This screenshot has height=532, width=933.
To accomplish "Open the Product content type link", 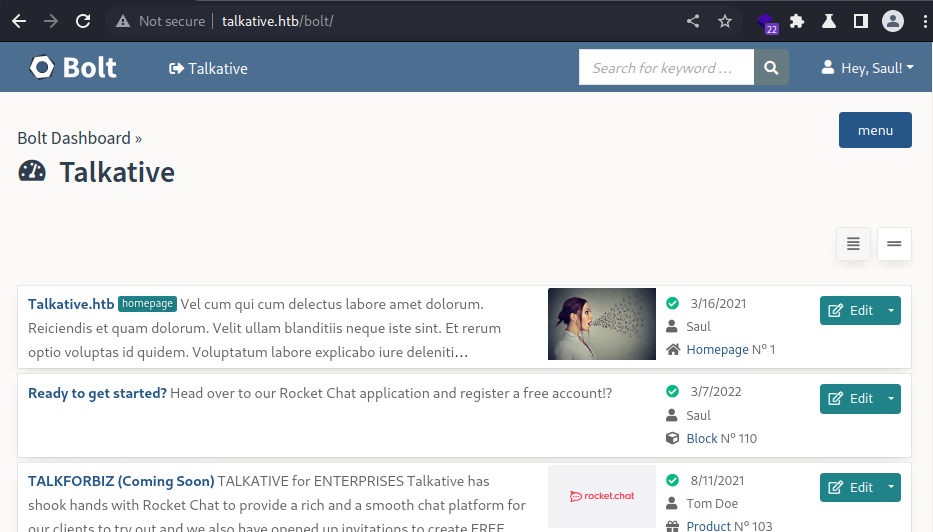I will (x=709, y=526).
